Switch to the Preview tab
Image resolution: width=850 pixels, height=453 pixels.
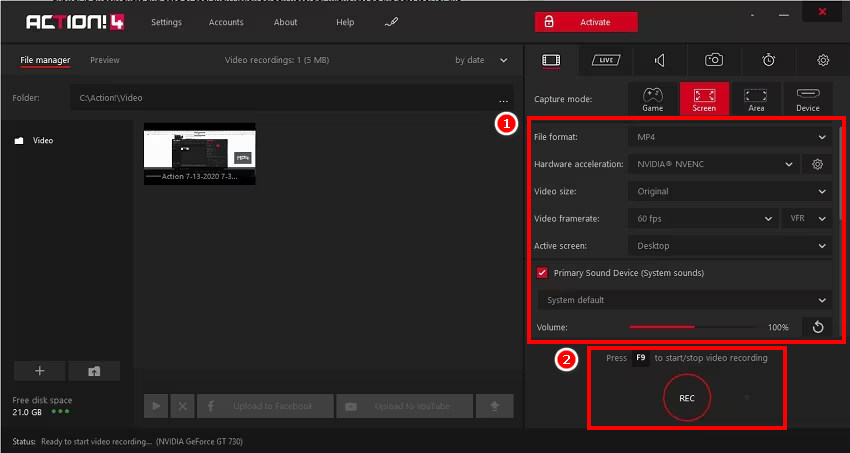click(x=105, y=60)
